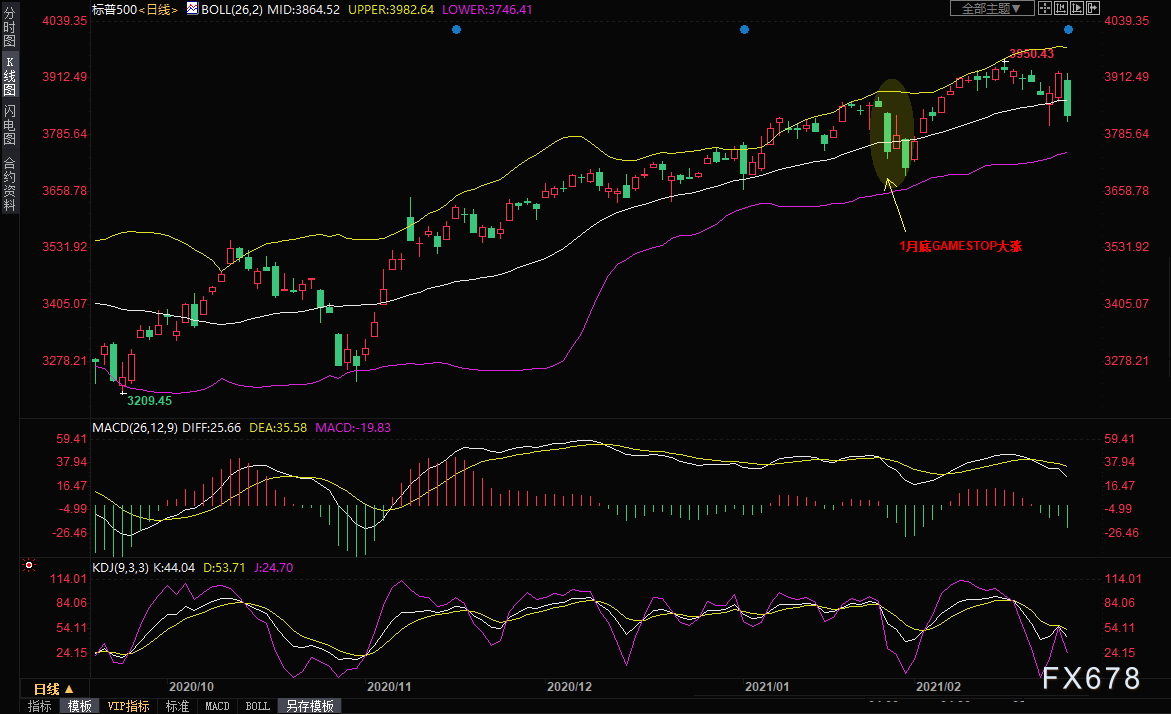The width and height of the screenshot is (1171, 714).
Task: Apply the 标准 template
Action: (177, 706)
